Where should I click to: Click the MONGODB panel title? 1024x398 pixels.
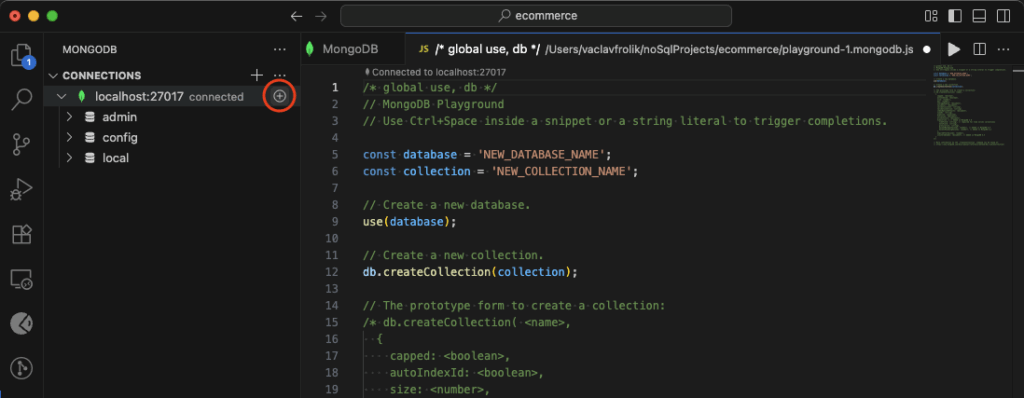click(89, 49)
